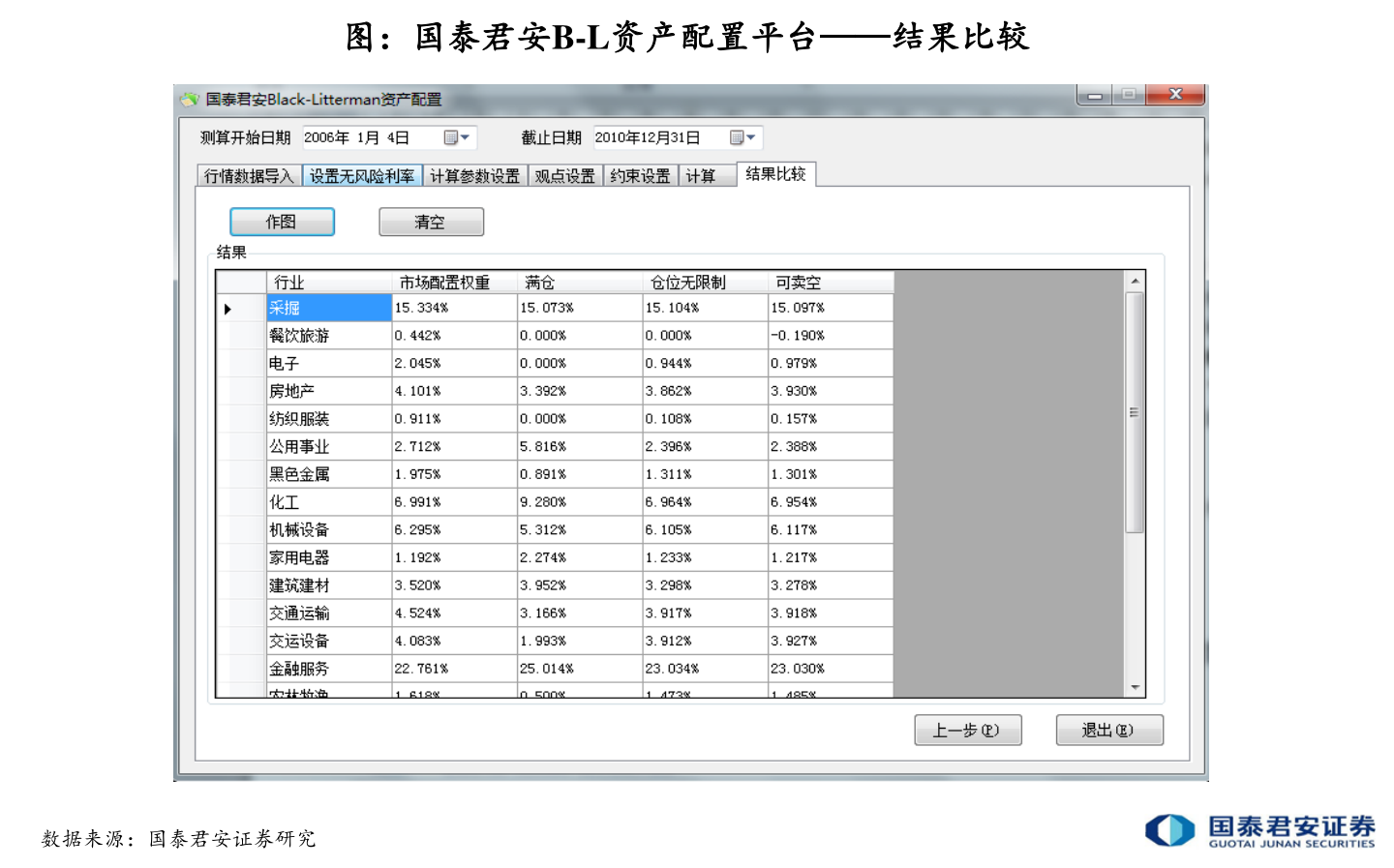Click the 25.014% full position cell
The image size is (1394, 868).
[x=580, y=669]
